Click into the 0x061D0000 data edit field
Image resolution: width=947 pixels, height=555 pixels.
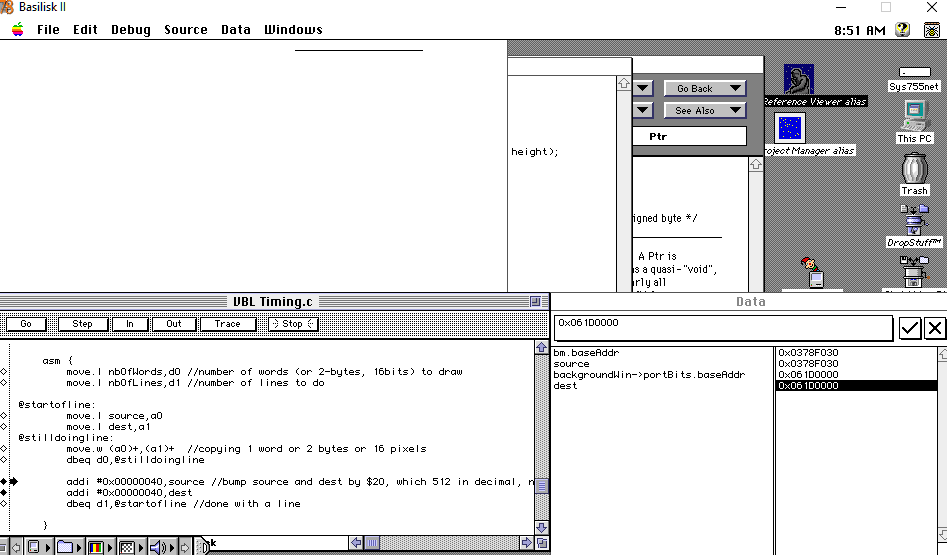(x=724, y=328)
